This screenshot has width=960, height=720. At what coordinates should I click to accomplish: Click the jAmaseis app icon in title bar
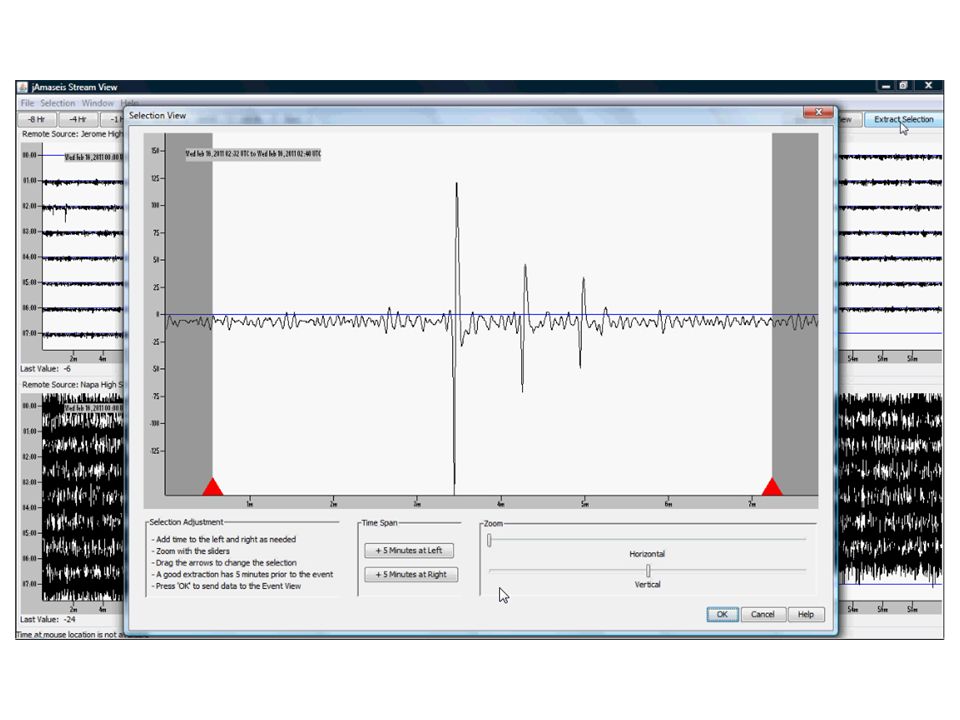23,86
